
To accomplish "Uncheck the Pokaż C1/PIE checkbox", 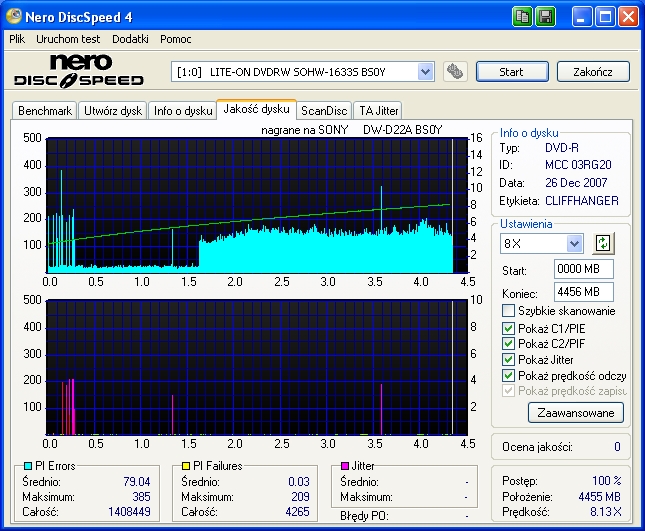I will click(x=508, y=328).
